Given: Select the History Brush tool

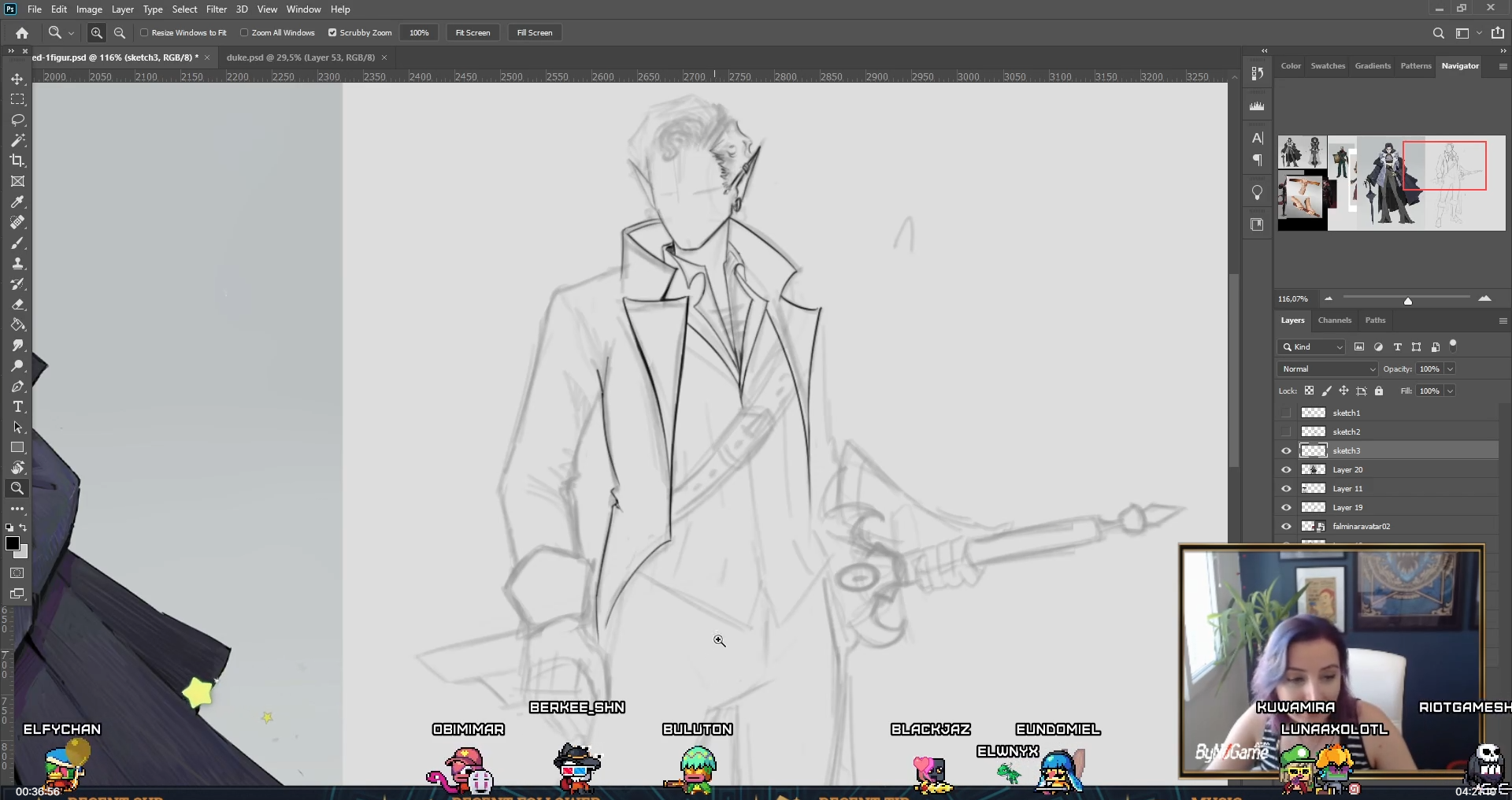Looking at the screenshot, I should [x=17, y=283].
